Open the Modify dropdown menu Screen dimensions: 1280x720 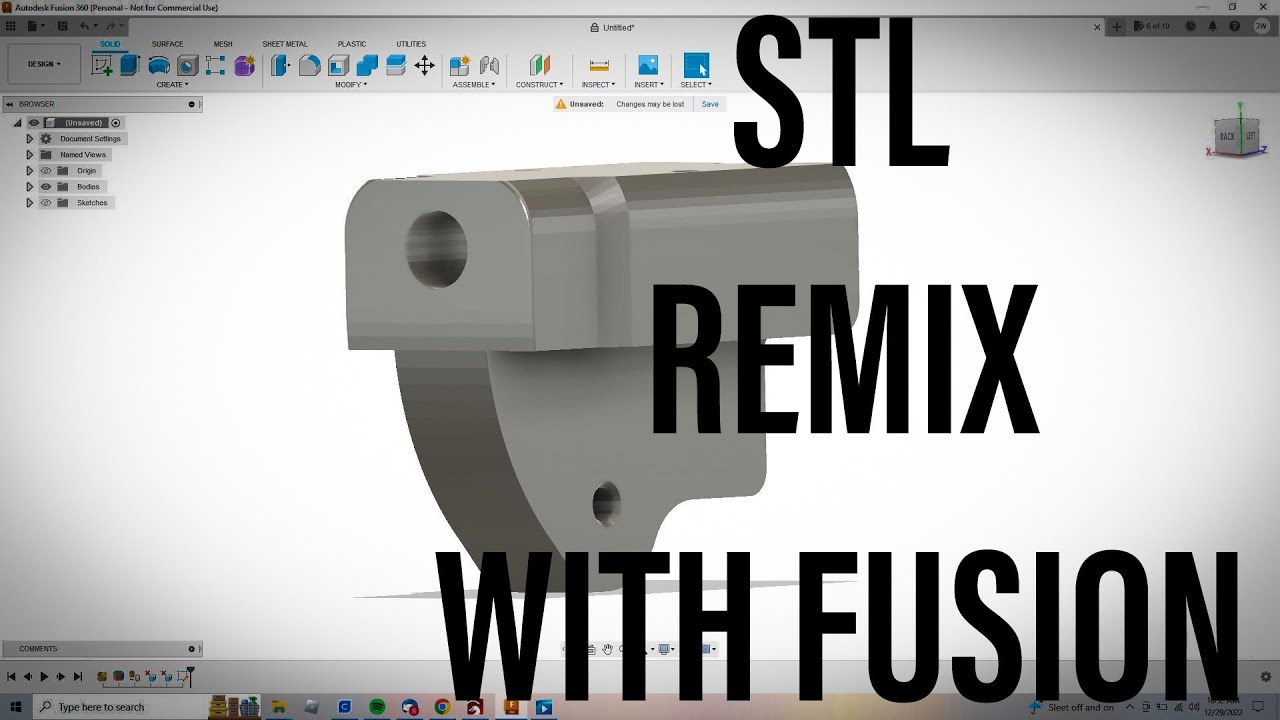pos(351,85)
